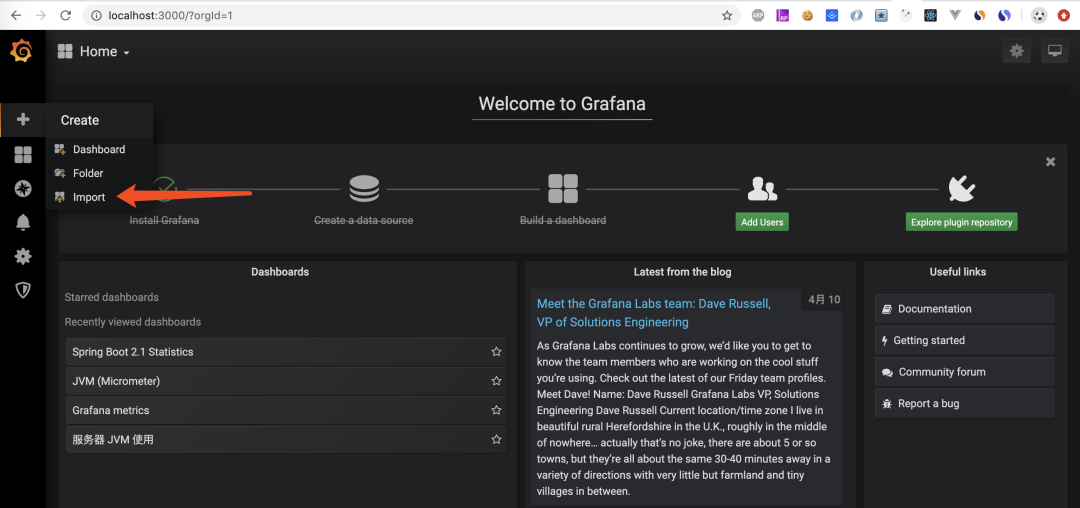Click the ABP extension icon

[758, 15]
